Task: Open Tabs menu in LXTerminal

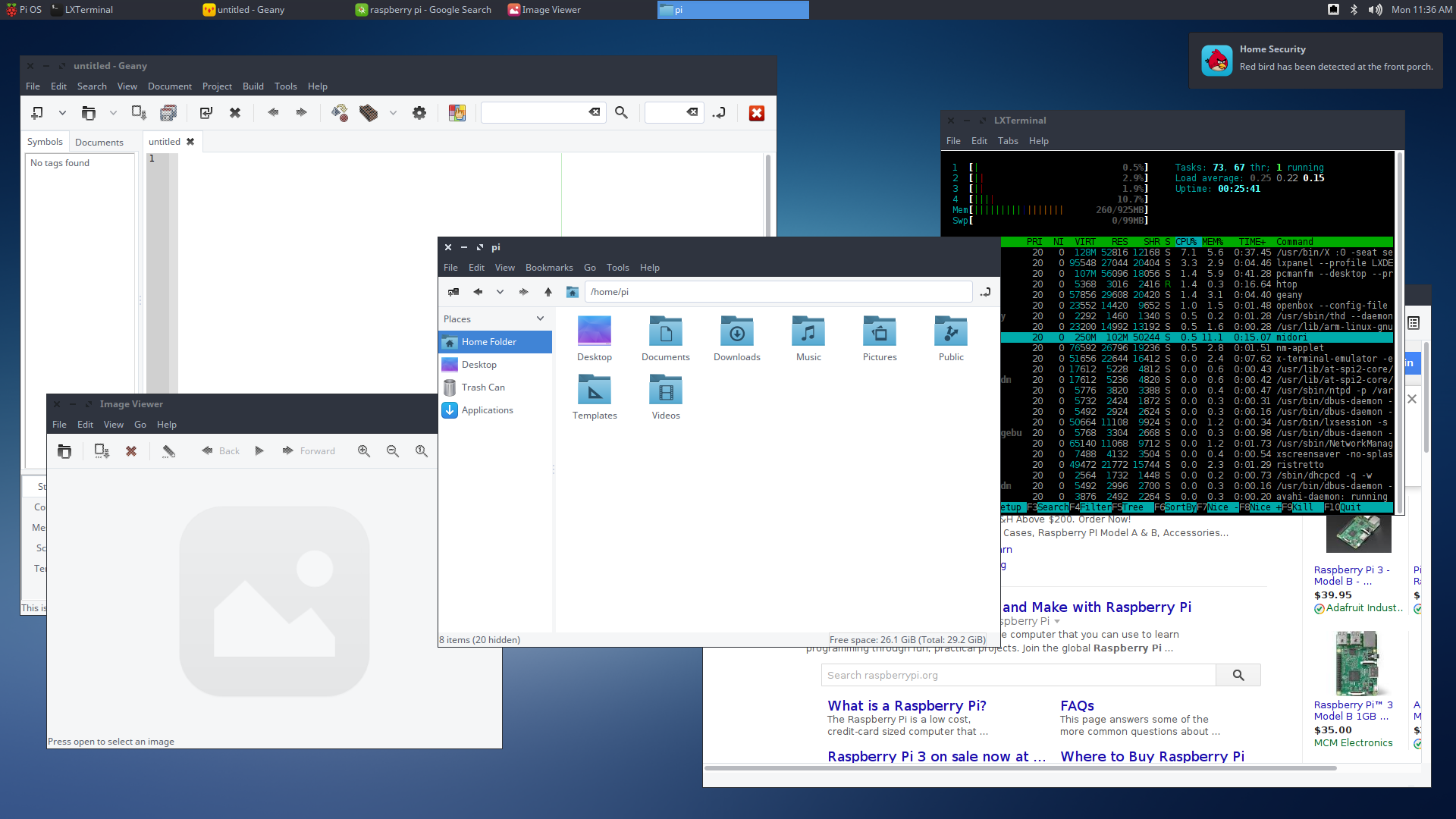Action: pyautogui.click(x=1008, y=141)
